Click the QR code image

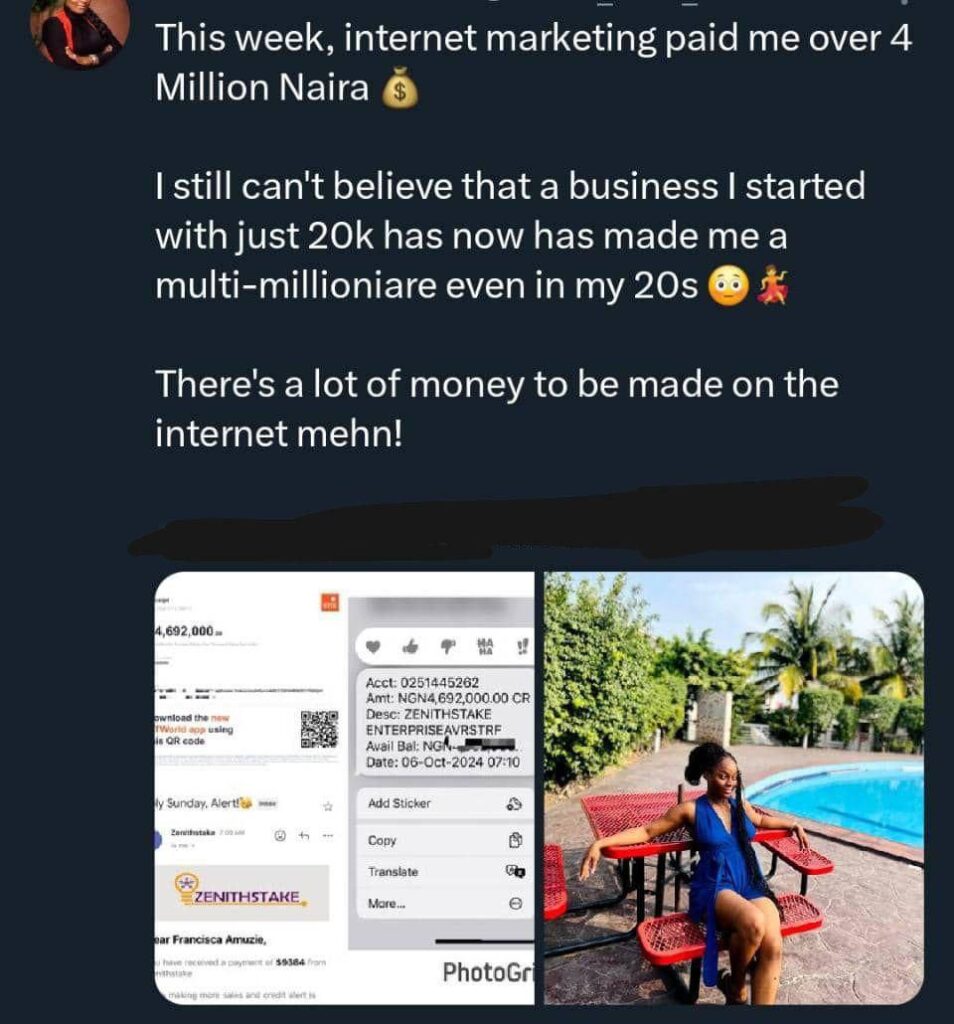coord(319,730)
